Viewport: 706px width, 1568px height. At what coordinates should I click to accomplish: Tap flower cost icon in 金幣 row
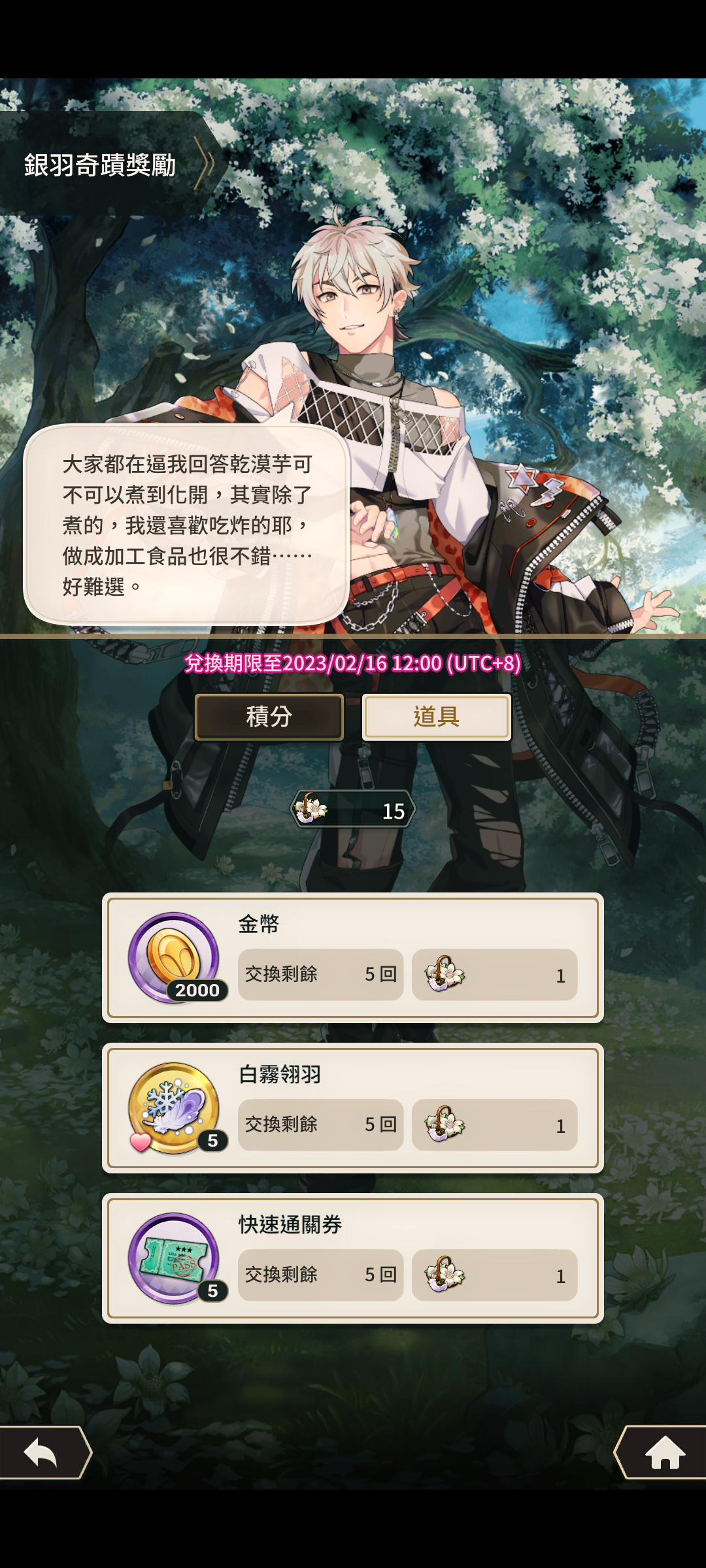445,974
